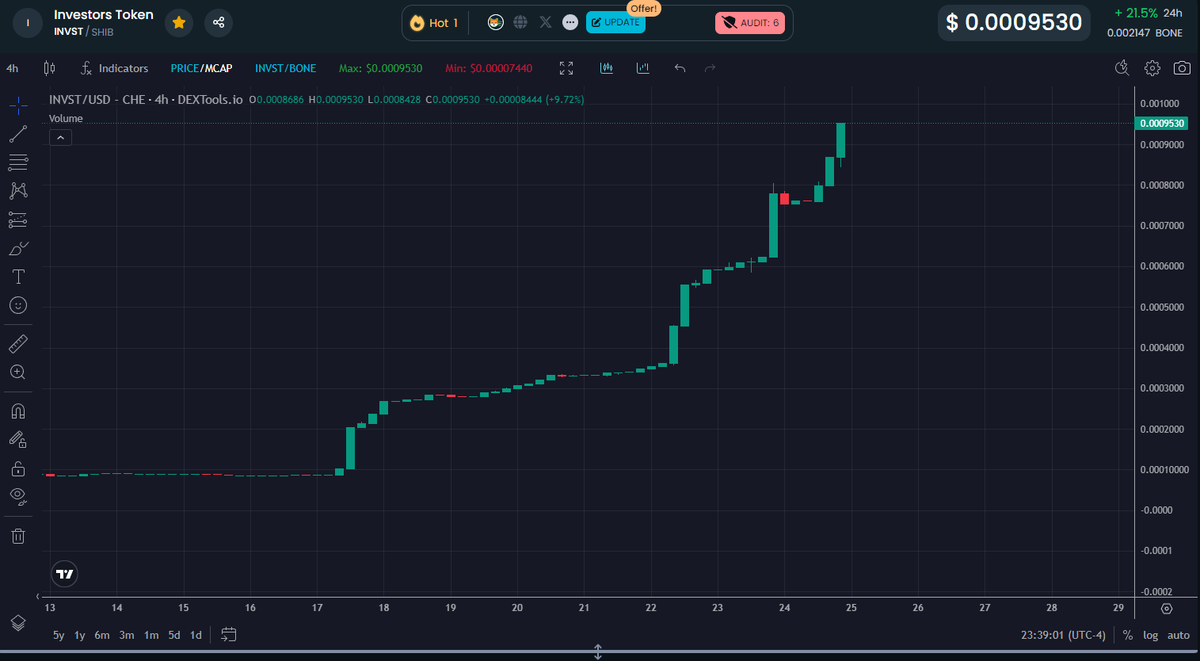
Task: Select the ruler measure tool
Action: [18, 343]
